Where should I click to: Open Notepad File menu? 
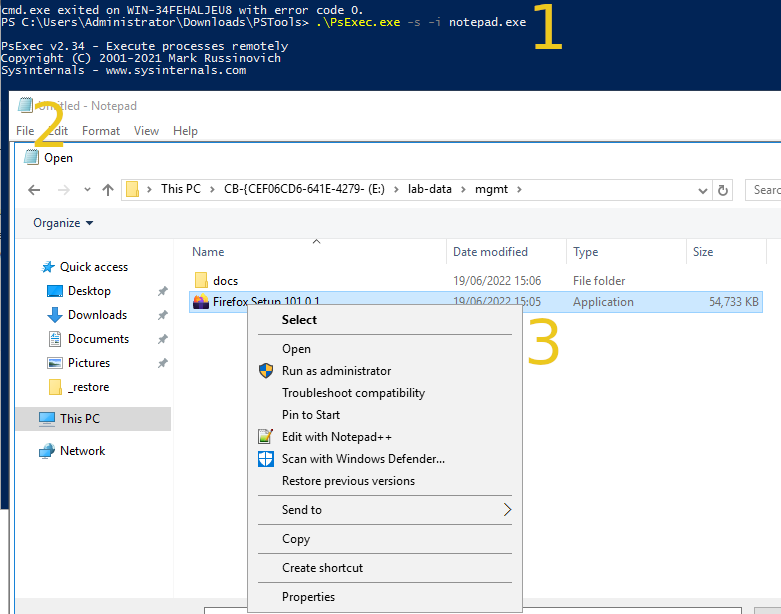[x=25, y=131]
